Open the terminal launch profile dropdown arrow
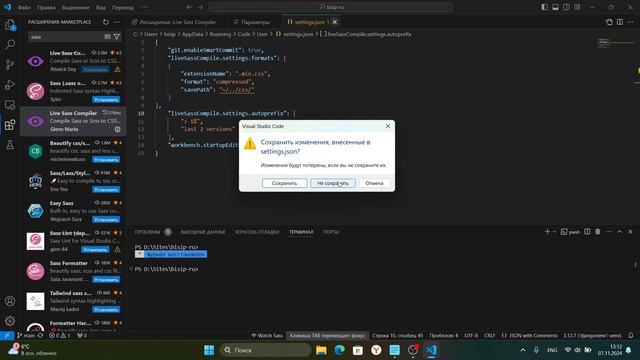 [x=554, y=232]
